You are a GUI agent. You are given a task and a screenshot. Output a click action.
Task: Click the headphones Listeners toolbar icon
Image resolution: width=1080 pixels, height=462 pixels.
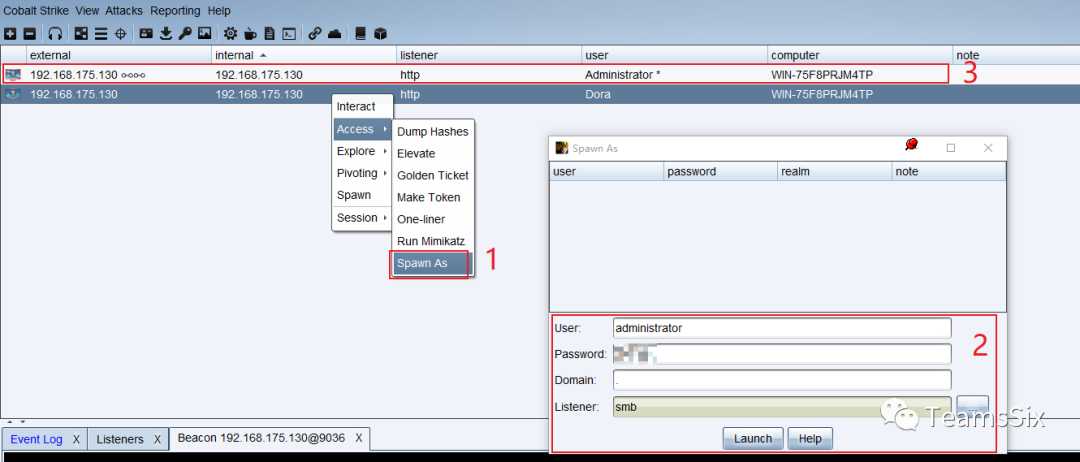click(56, 33)
